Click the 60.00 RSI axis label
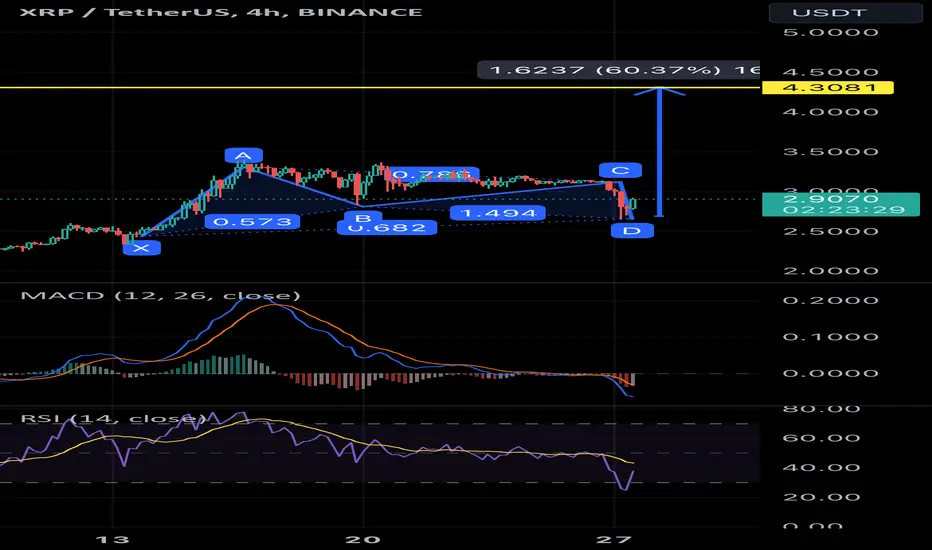 tap(821, 438)
